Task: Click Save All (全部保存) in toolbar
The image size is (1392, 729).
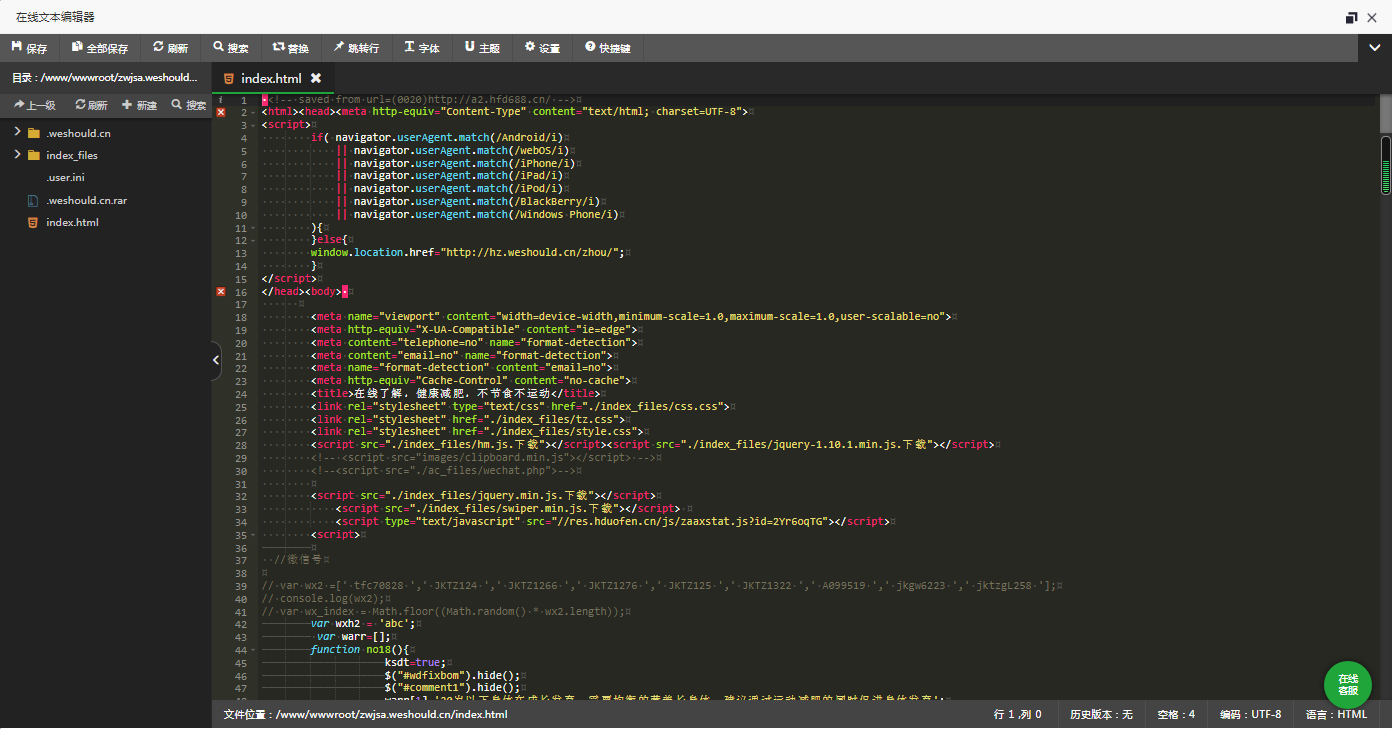Action: (100, 48)
